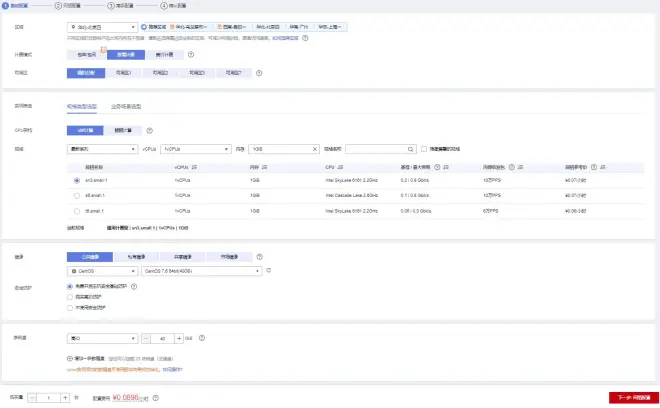Click the help icon next to the availability zone buttons

tap(259, 73)
